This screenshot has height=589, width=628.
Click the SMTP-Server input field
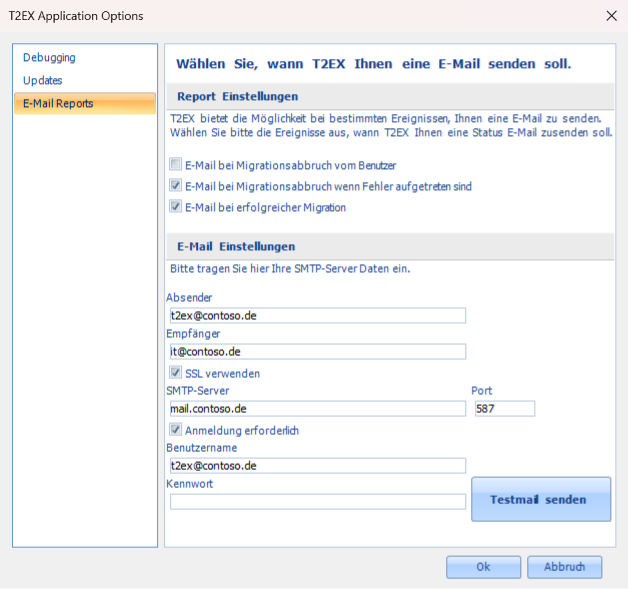pos(318,408)
